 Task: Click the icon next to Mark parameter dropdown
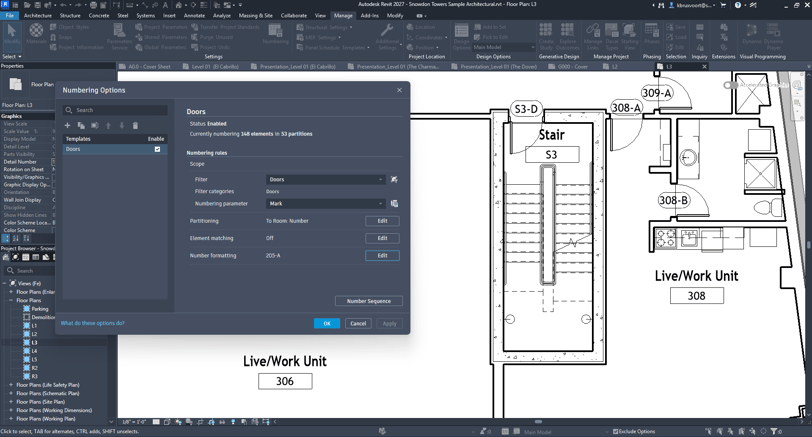(x=394, y=204)
